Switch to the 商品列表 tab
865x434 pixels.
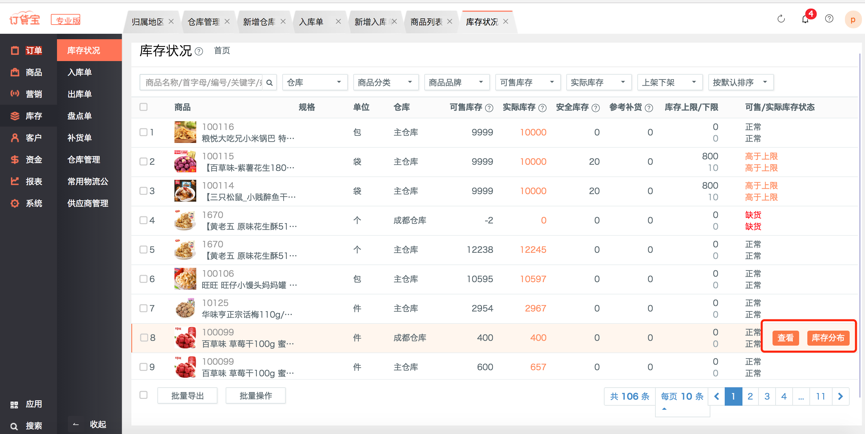[x=426, y=21]
